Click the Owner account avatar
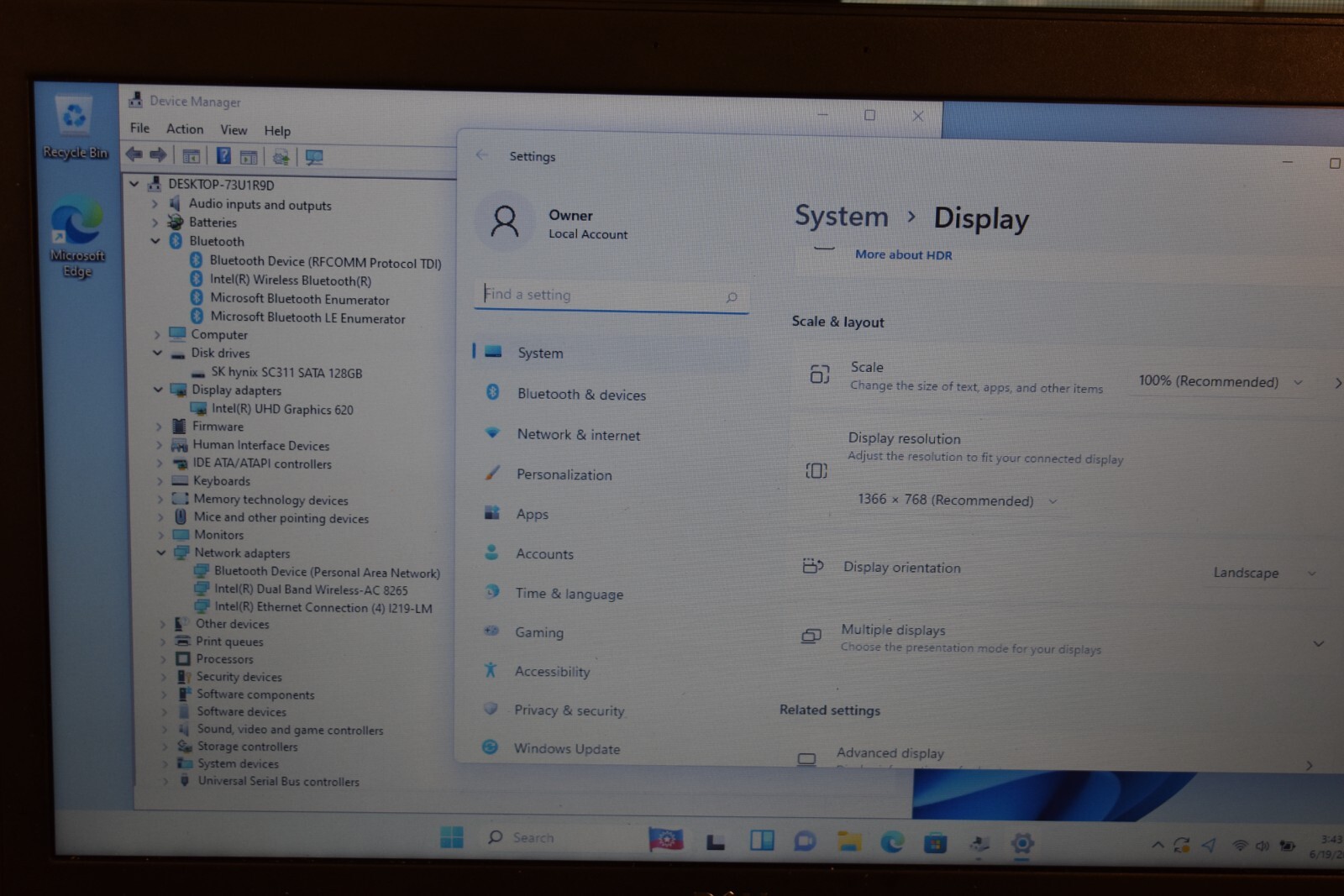The height and width of the screenshot is (896, 1344). 505,222
